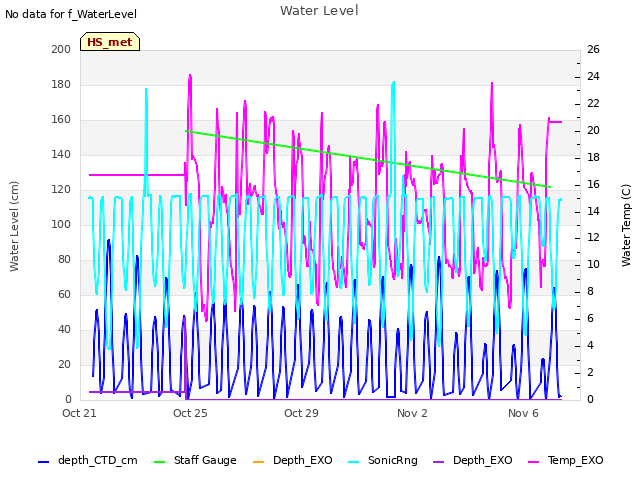Toggle Temp_EXO series label in legend

pyautogui.click(x=576, y=460)
